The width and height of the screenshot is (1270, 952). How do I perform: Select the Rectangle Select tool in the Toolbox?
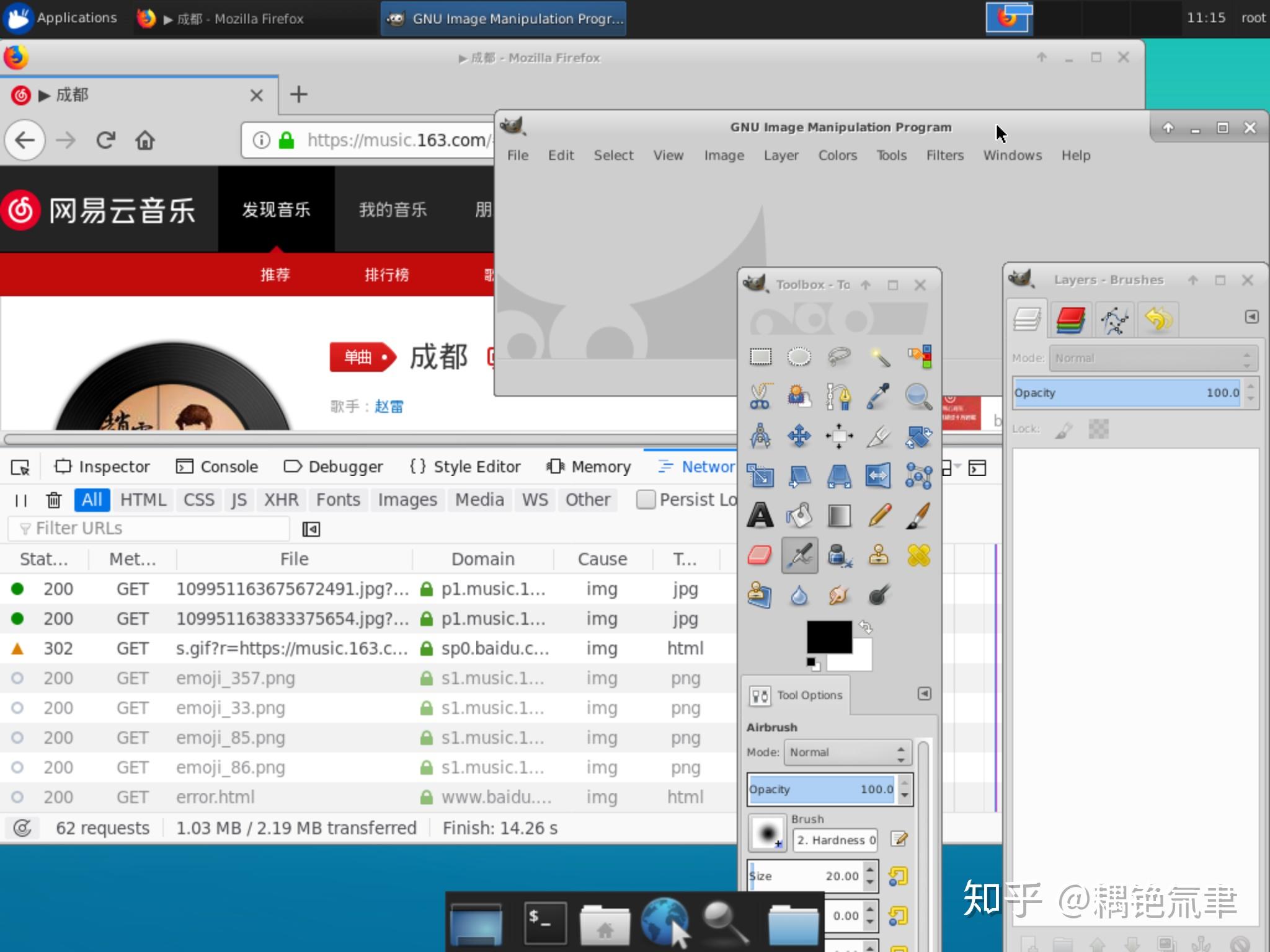pyautogui.click(x=760, y=356)
